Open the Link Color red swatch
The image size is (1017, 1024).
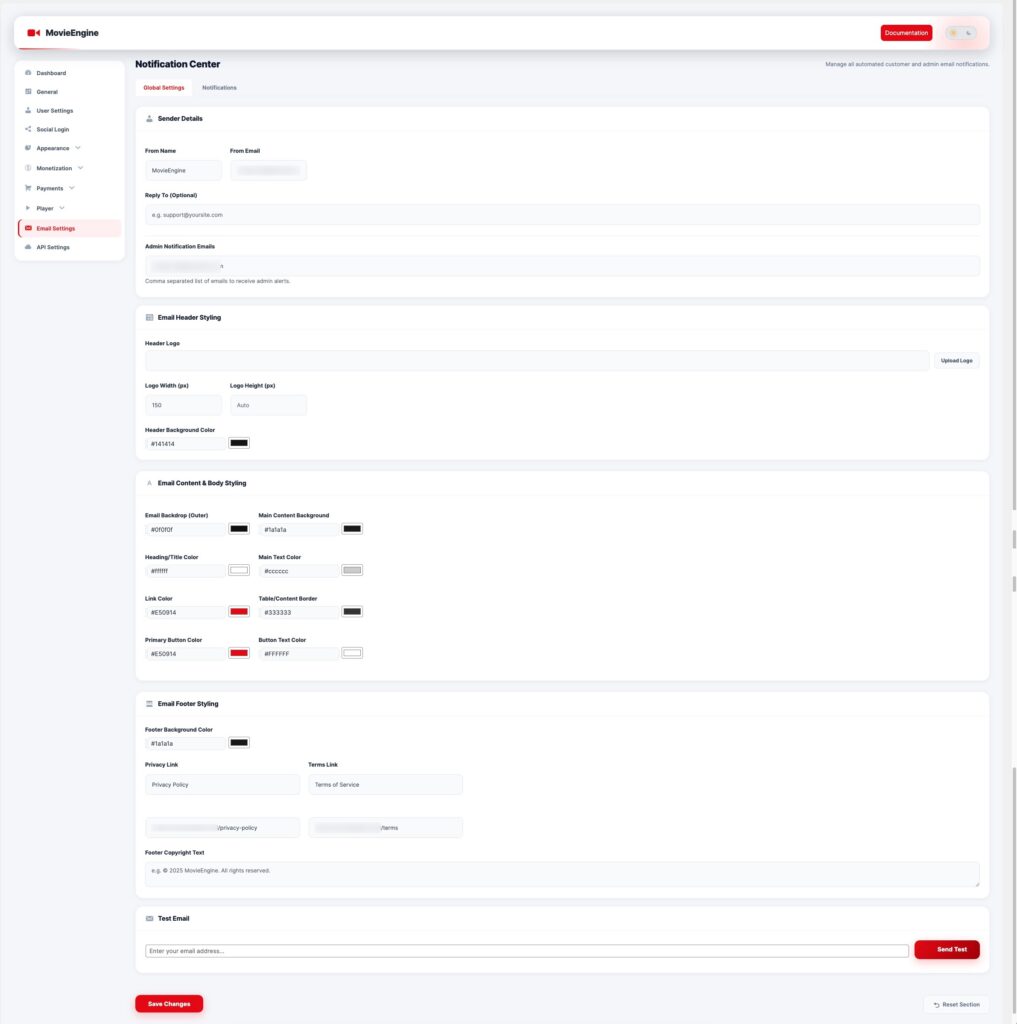point(239,612)
